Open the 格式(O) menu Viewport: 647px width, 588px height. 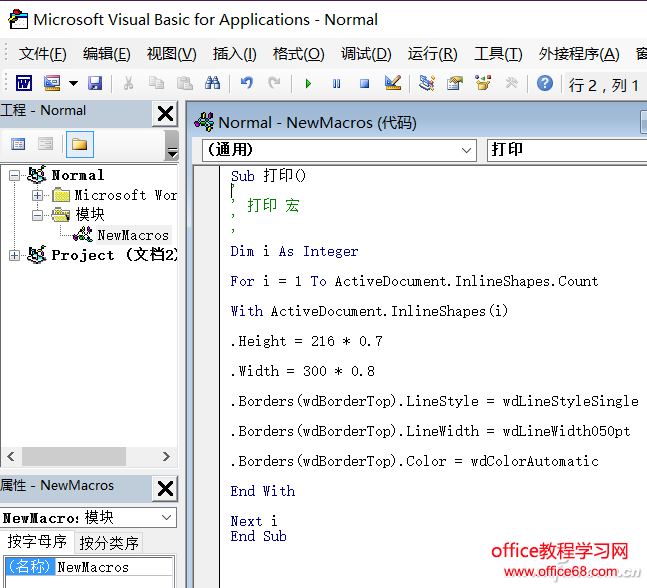[x=299, y=54]
